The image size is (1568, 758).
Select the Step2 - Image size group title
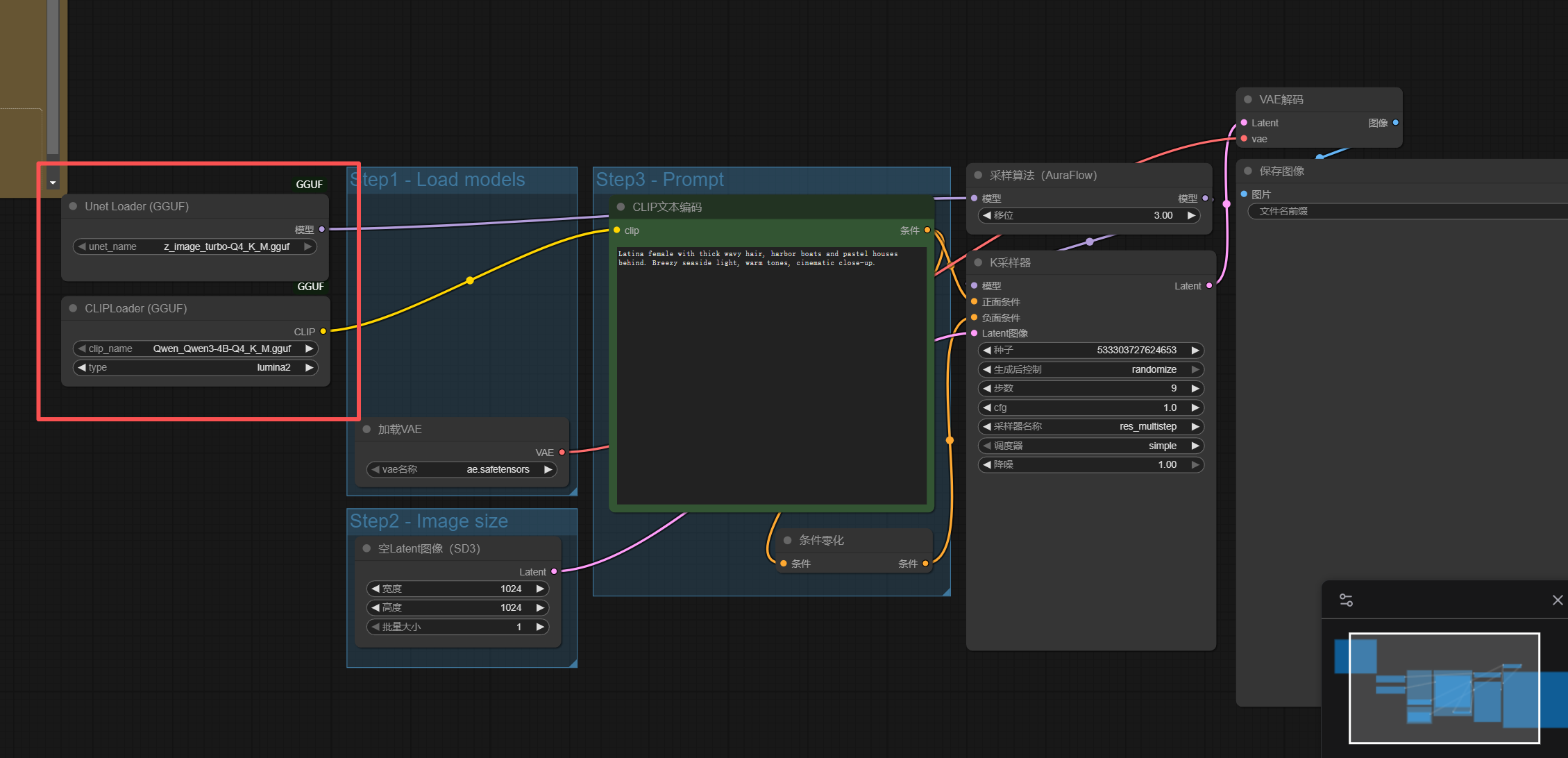[429, 521]
